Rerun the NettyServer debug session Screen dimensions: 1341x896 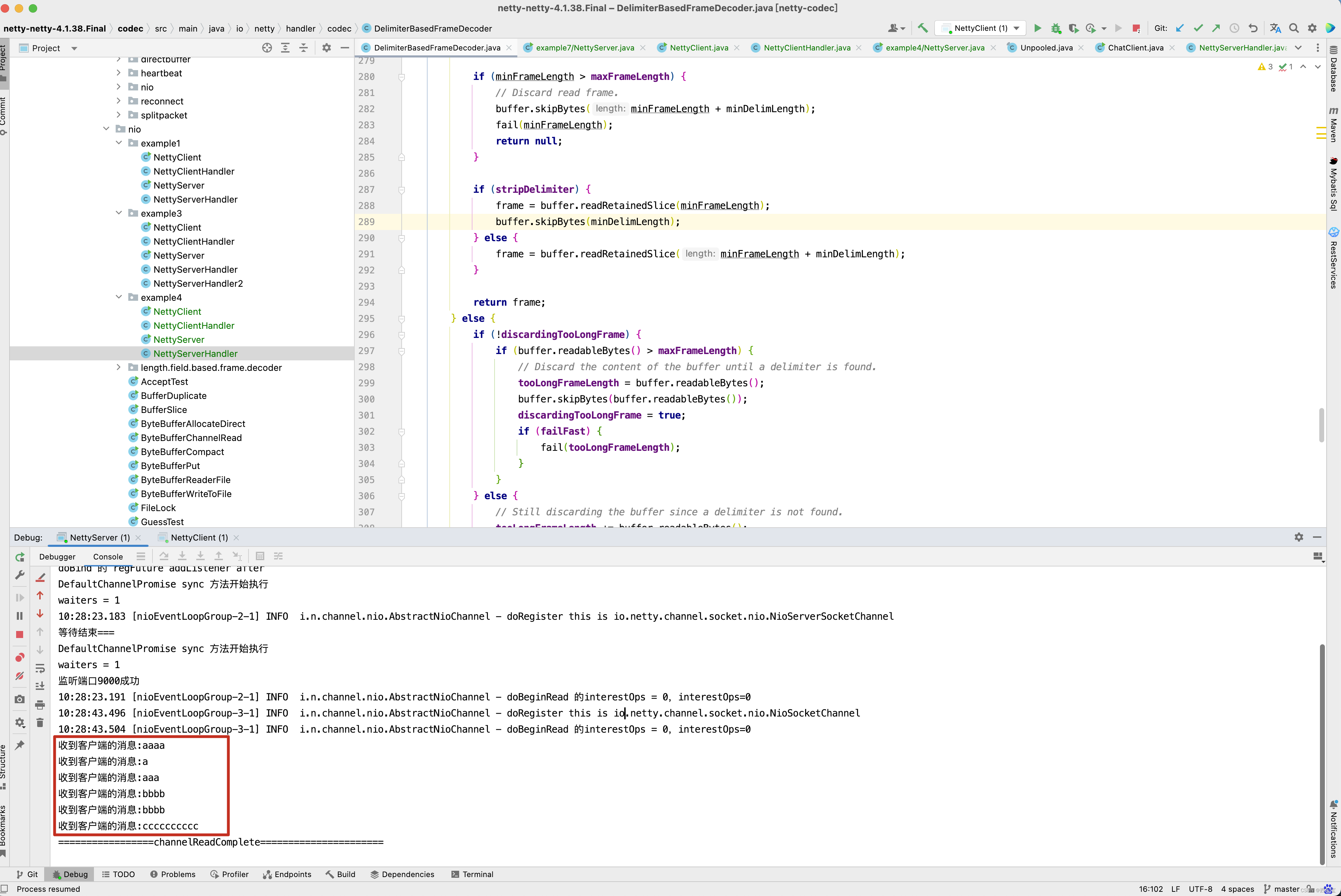point(19,557)
